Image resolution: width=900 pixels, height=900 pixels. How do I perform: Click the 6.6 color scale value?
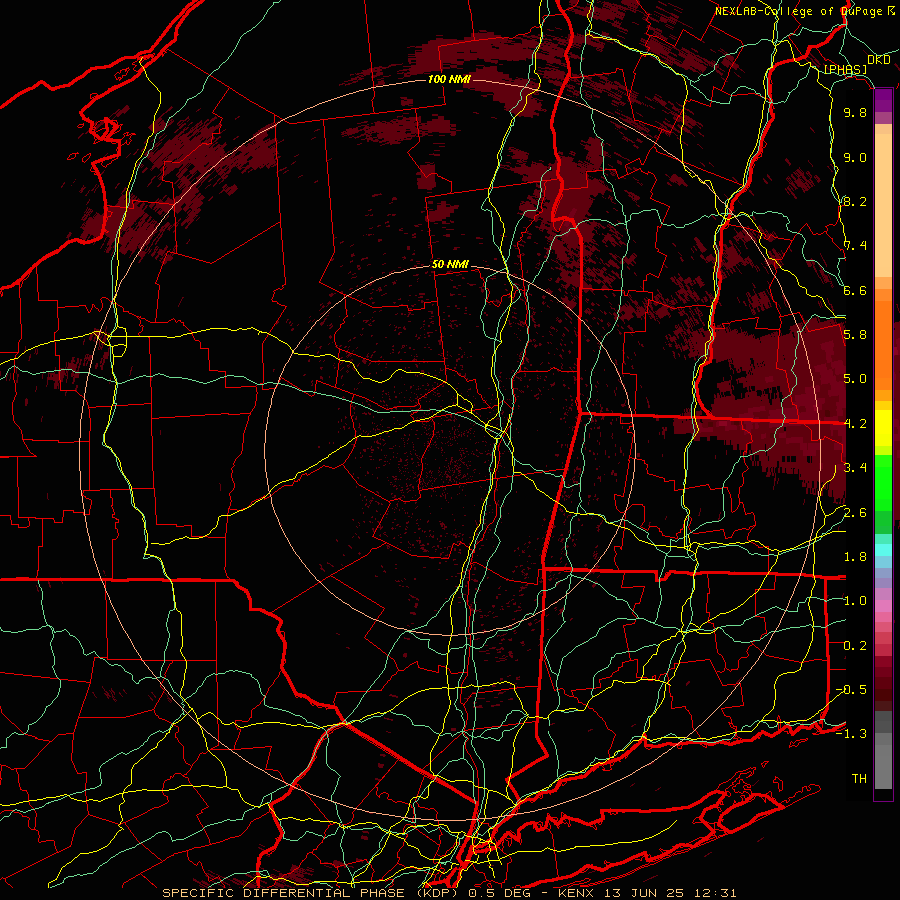click(x=855, y=291)
